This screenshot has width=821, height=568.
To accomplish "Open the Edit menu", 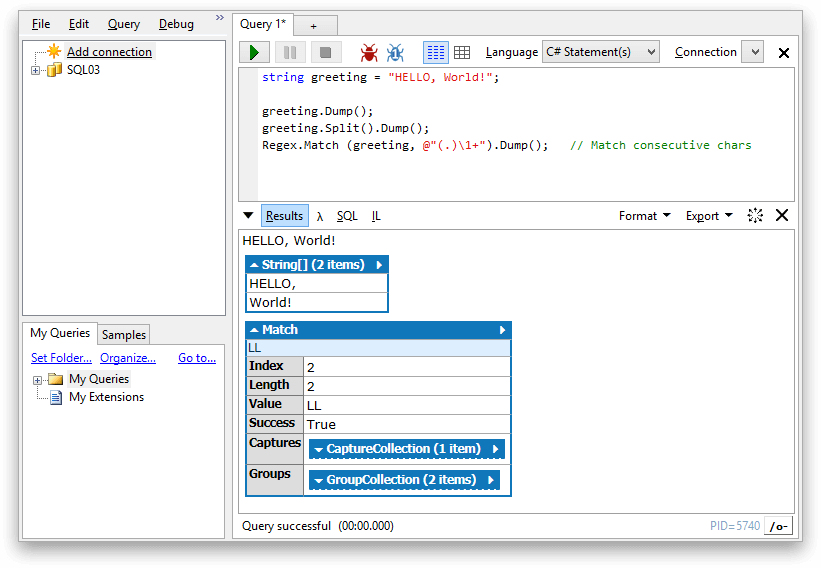I will coord(79,24).
